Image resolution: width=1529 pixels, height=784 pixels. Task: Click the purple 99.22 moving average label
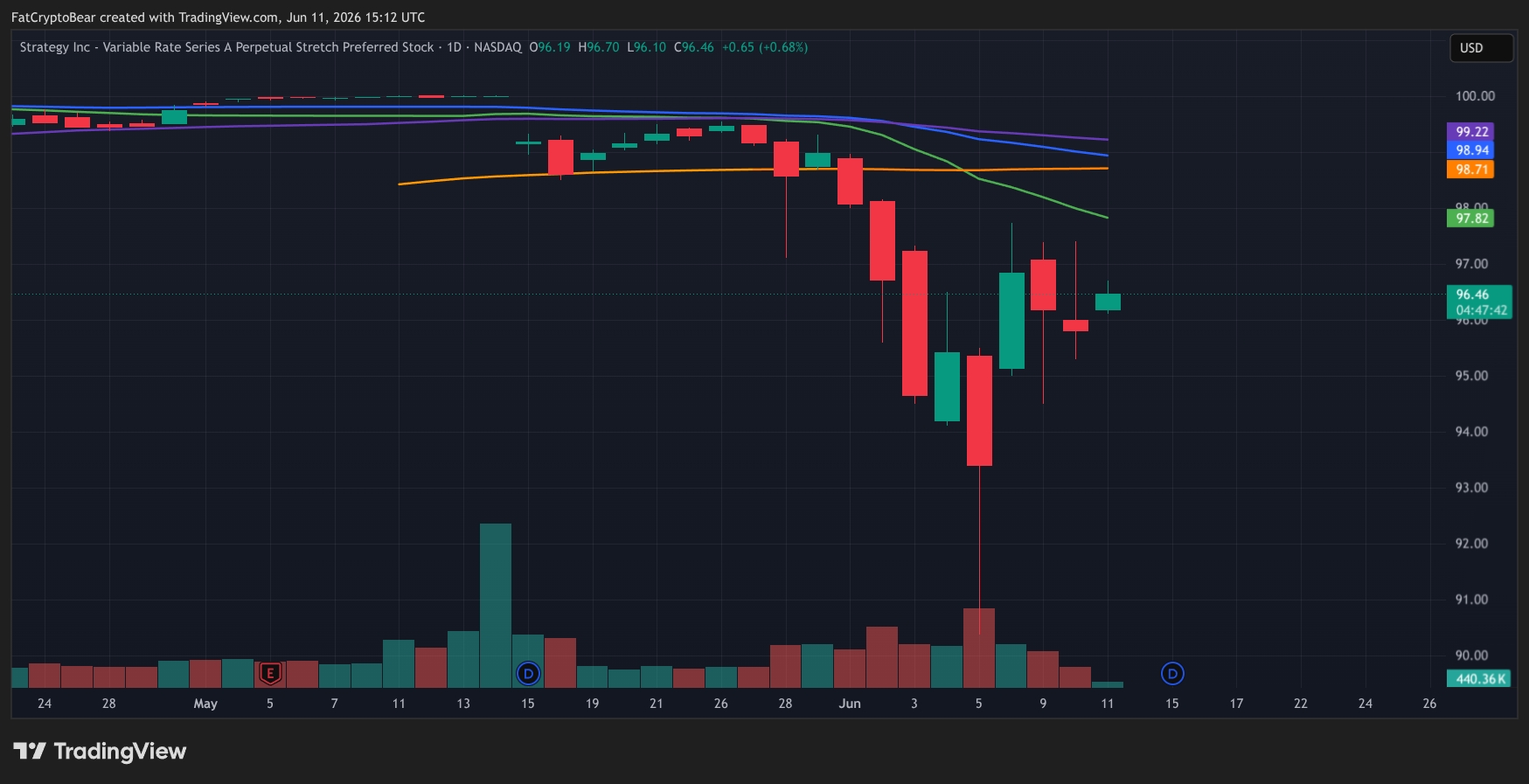click(x=1471, y=132)
